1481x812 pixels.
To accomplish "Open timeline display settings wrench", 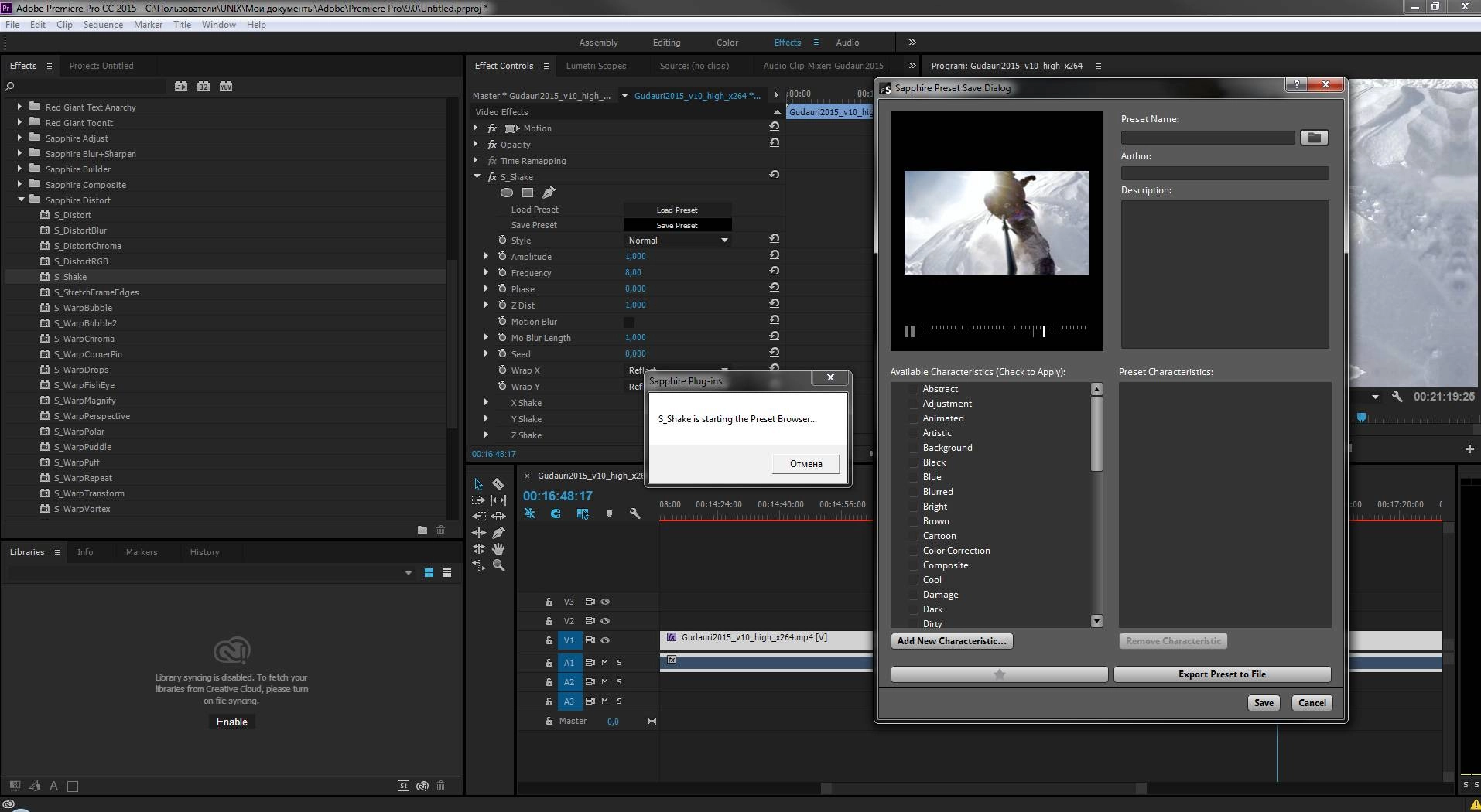I will click(634, 513).
